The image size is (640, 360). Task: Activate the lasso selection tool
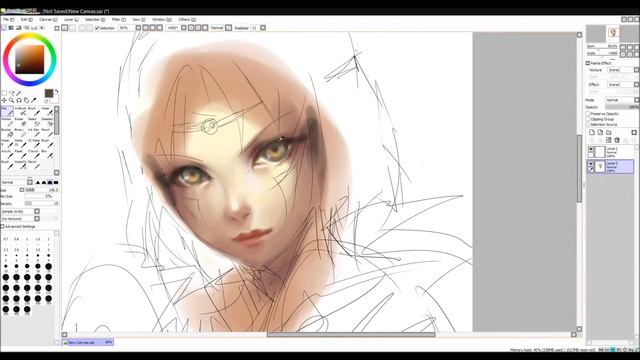(x=11, y=93)
